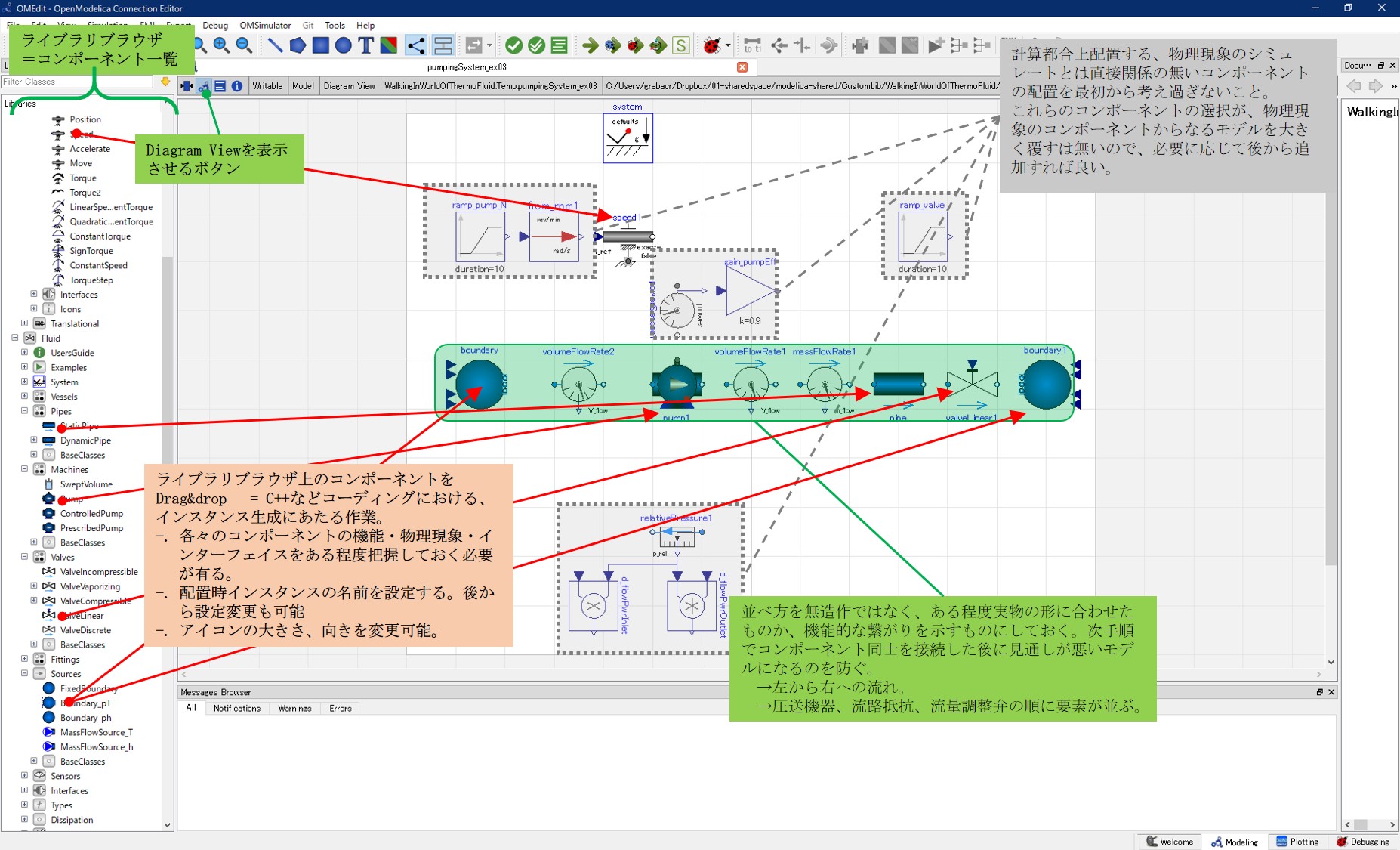This screenshot has width=1400, height=850.
Task: Click the red ladybug debug configurations icon
Action: pos(711,45)
